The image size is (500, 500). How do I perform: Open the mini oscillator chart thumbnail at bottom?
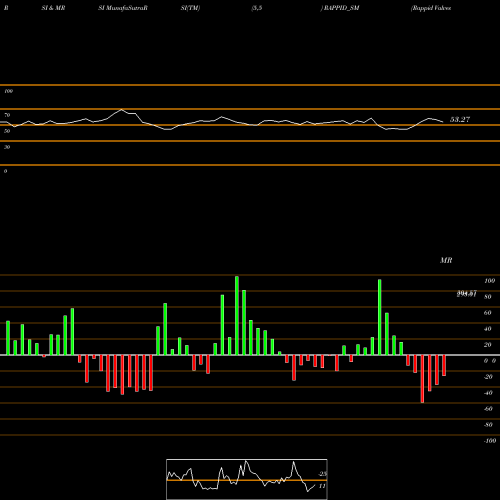(247, 479)
